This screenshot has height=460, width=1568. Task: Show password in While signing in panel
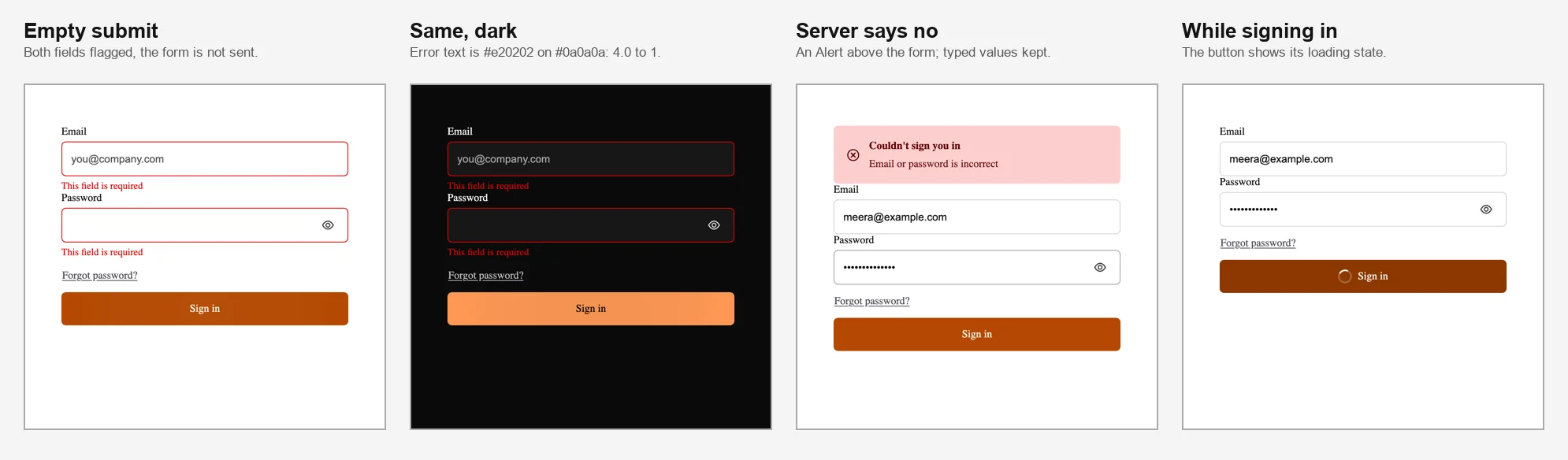[x=1486, y=210]
